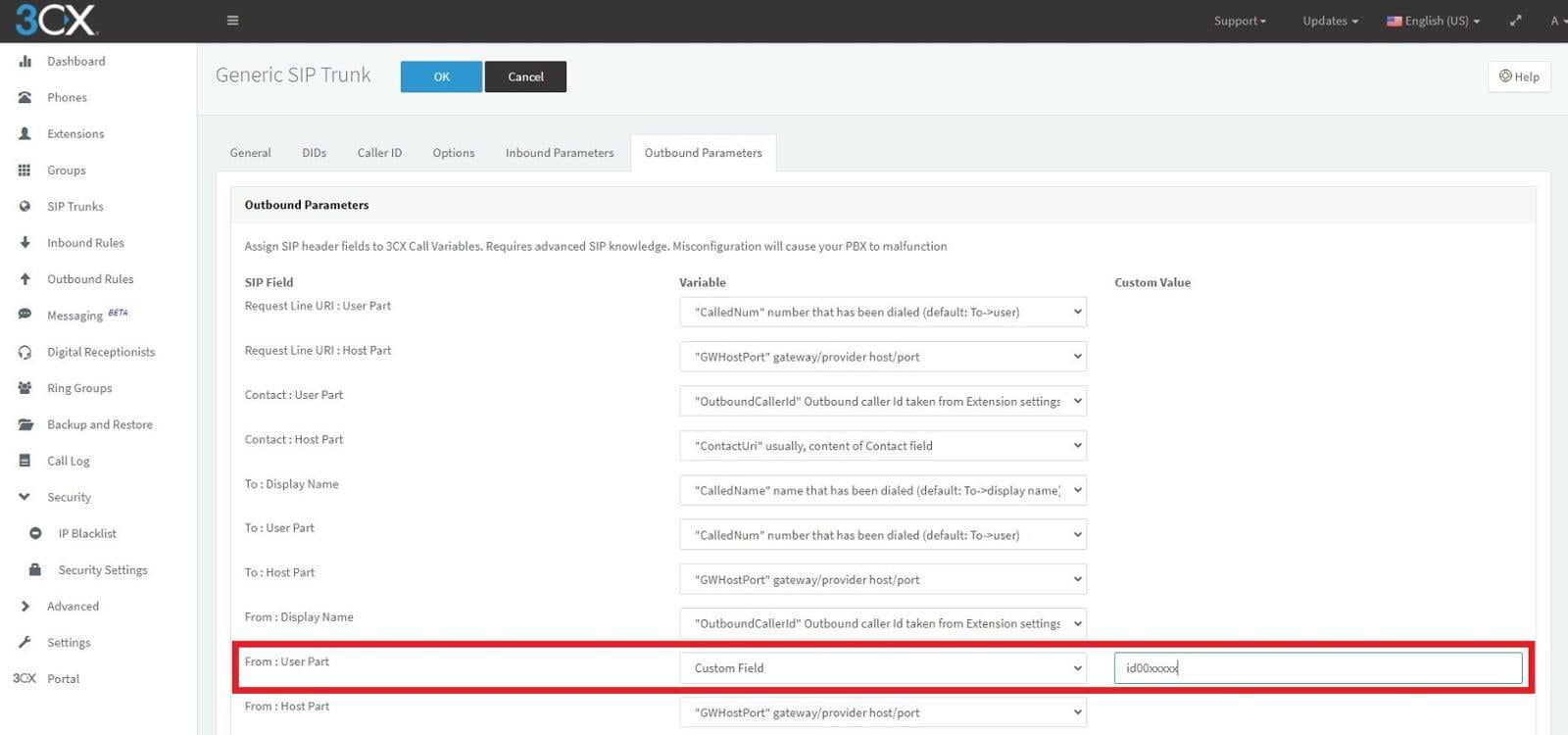This screenshot has height=735, width=1568.
Task: Open Call Log in the sidebar
Action: (69, 461)
